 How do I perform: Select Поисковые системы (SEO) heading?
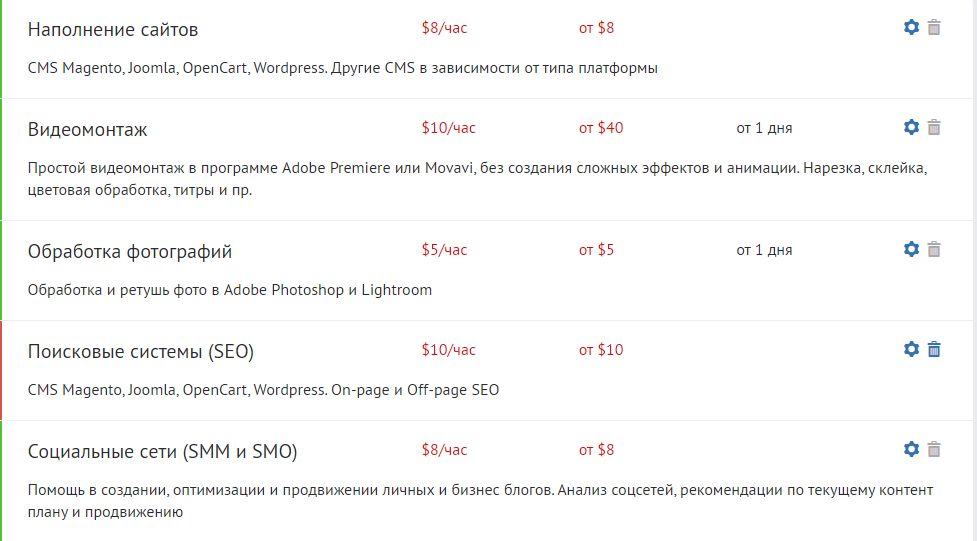(x=141, y=352)
